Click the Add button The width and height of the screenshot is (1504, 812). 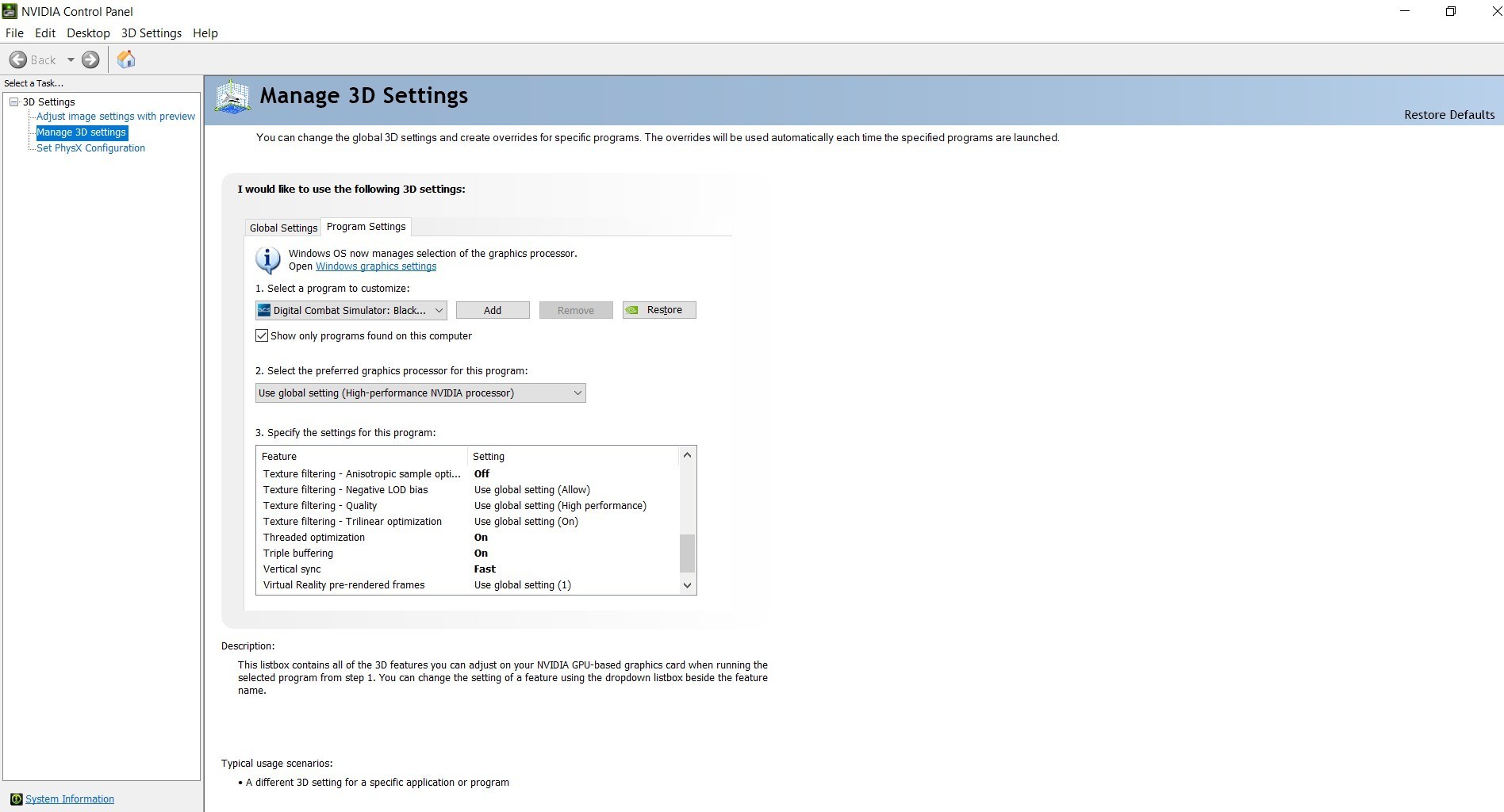point(493,310)
